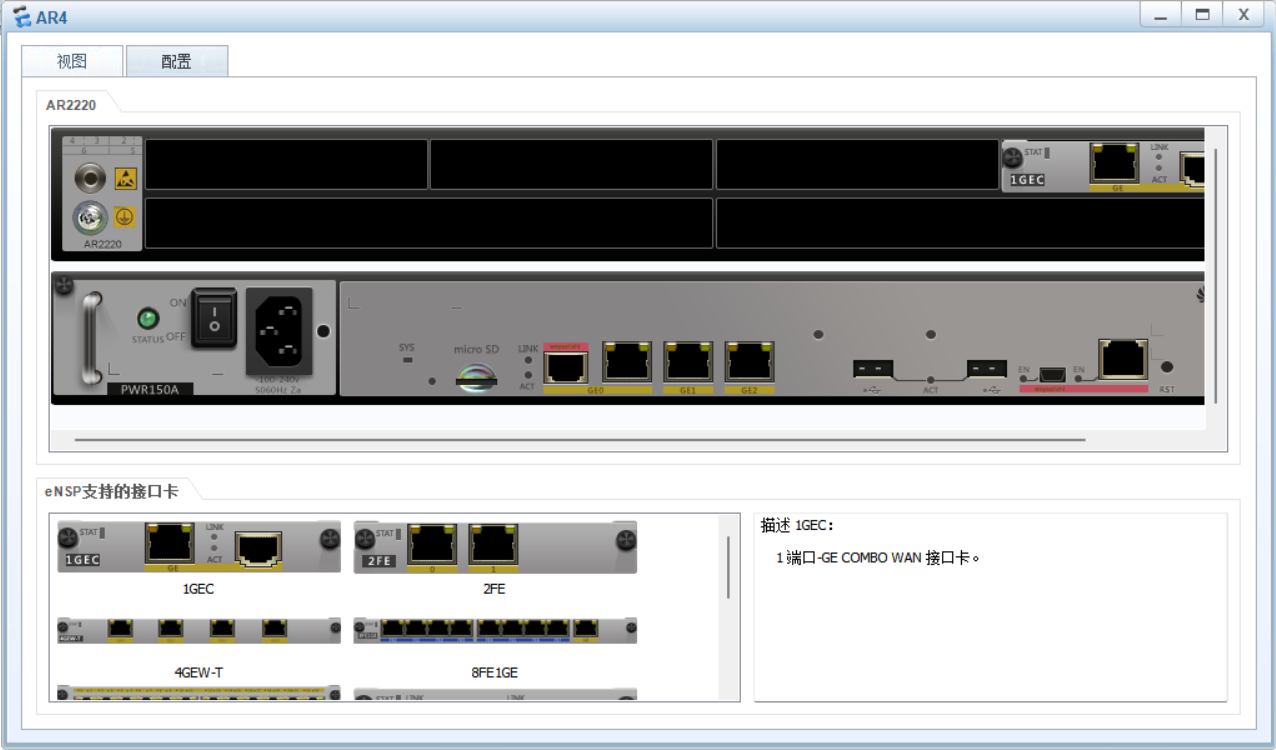Click the eNSP支持的接口卡 panel title
Viewport: 1276px width, 750px height.
111,491
